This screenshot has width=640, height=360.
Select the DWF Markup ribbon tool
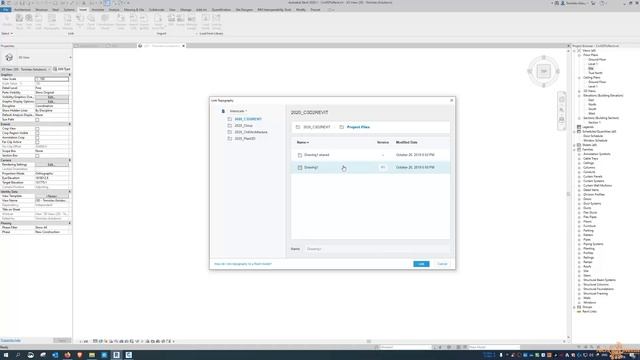pos(68,21)
